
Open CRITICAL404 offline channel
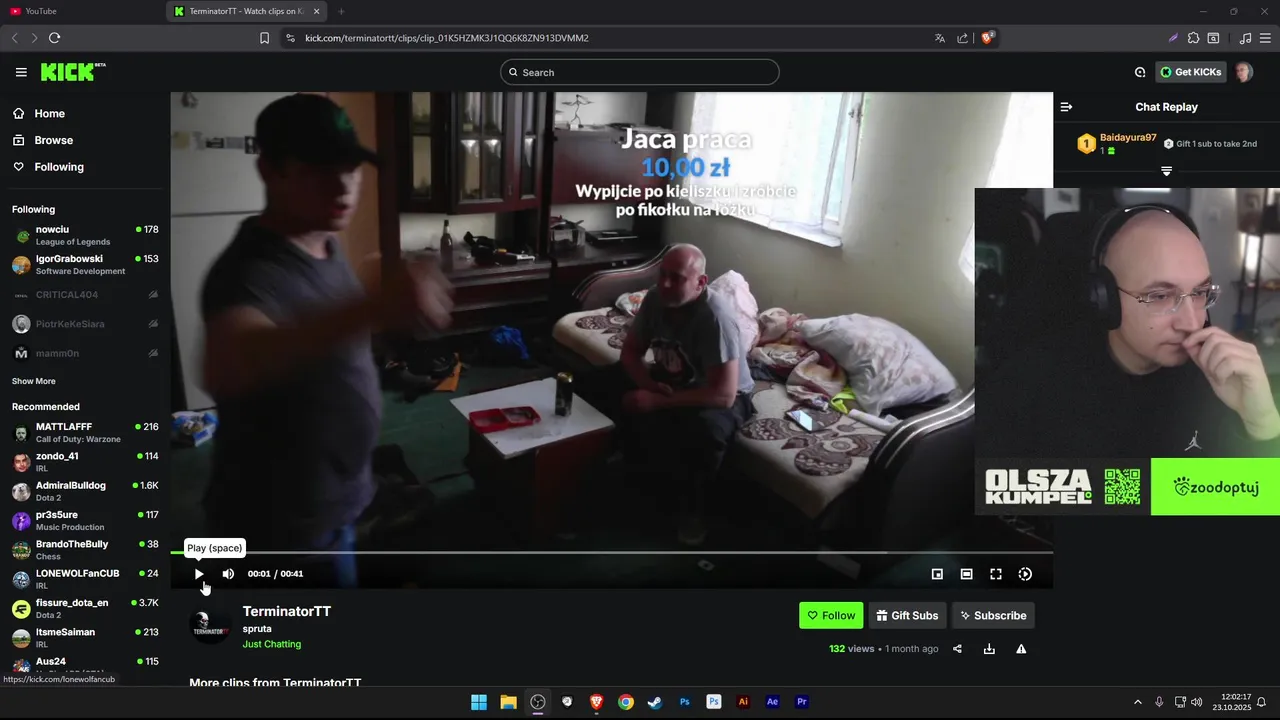click(x=85, y=295)
